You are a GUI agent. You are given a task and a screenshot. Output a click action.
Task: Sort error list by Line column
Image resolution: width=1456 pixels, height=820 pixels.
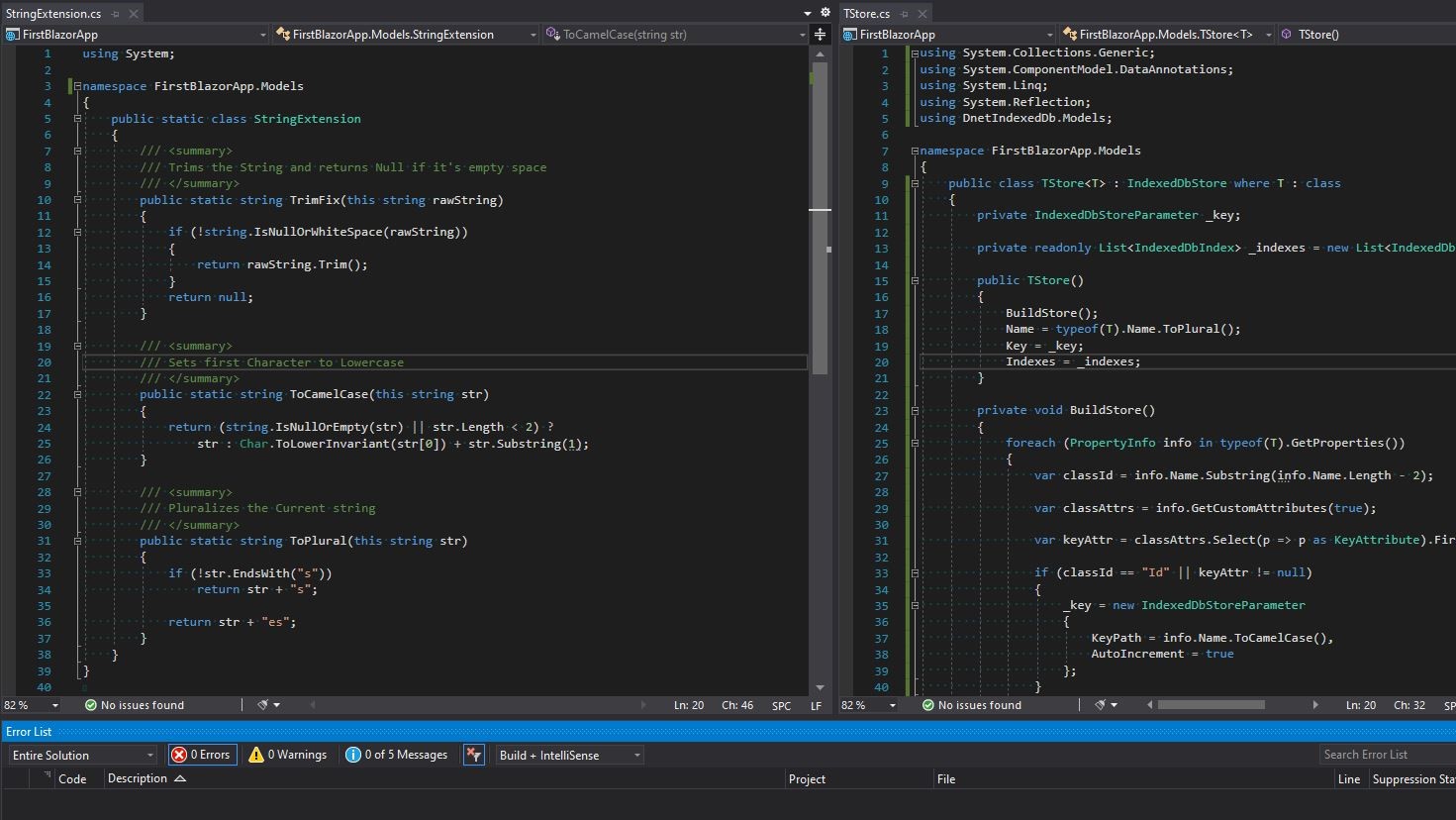(1350, 779)
